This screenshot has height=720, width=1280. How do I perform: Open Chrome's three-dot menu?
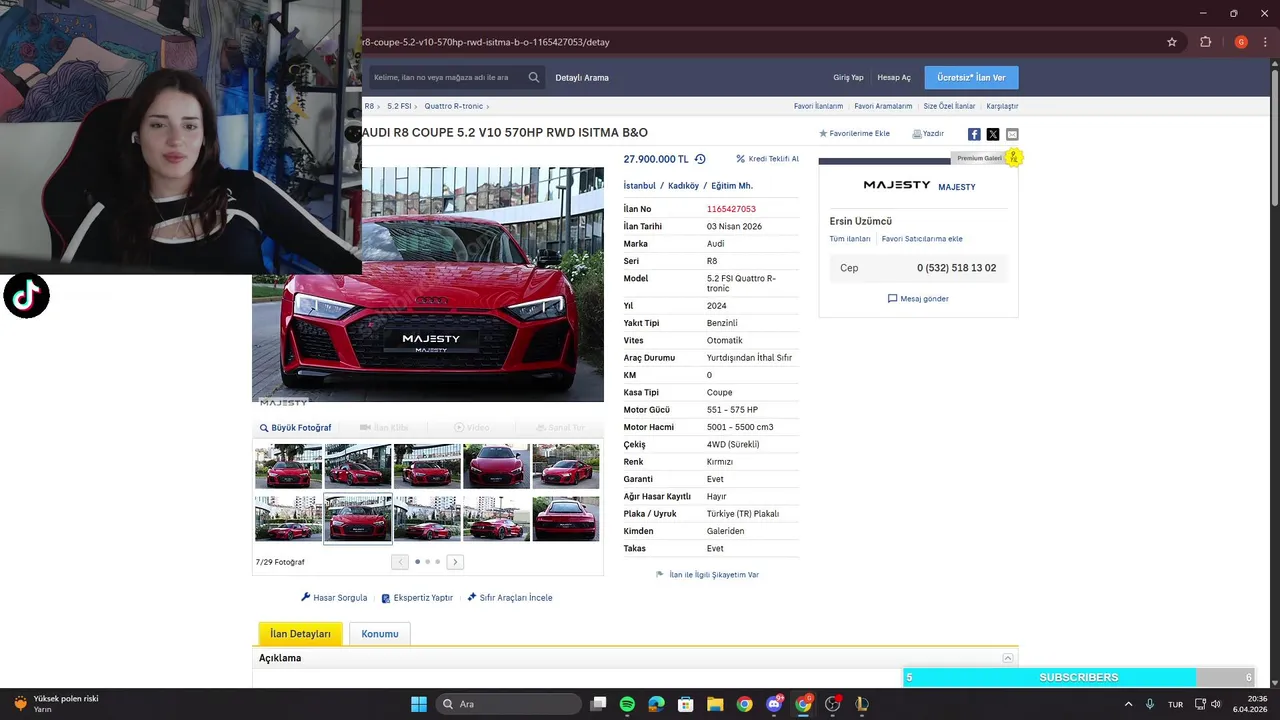(1267, 42)
